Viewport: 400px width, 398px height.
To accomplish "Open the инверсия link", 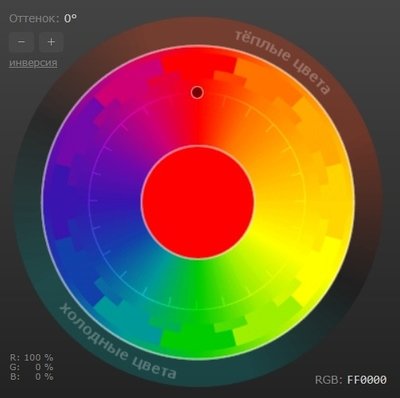I will [x=33, y=63].
